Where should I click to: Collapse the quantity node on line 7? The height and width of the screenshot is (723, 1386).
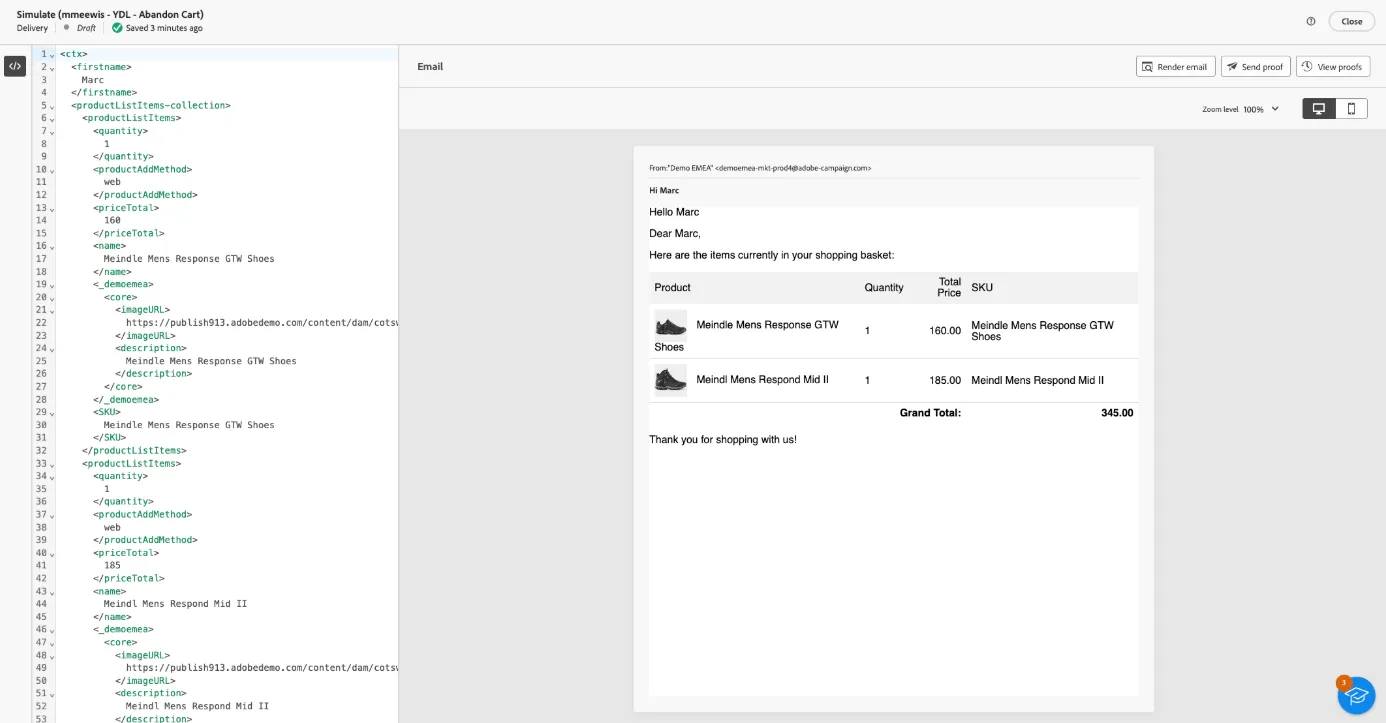51,131
